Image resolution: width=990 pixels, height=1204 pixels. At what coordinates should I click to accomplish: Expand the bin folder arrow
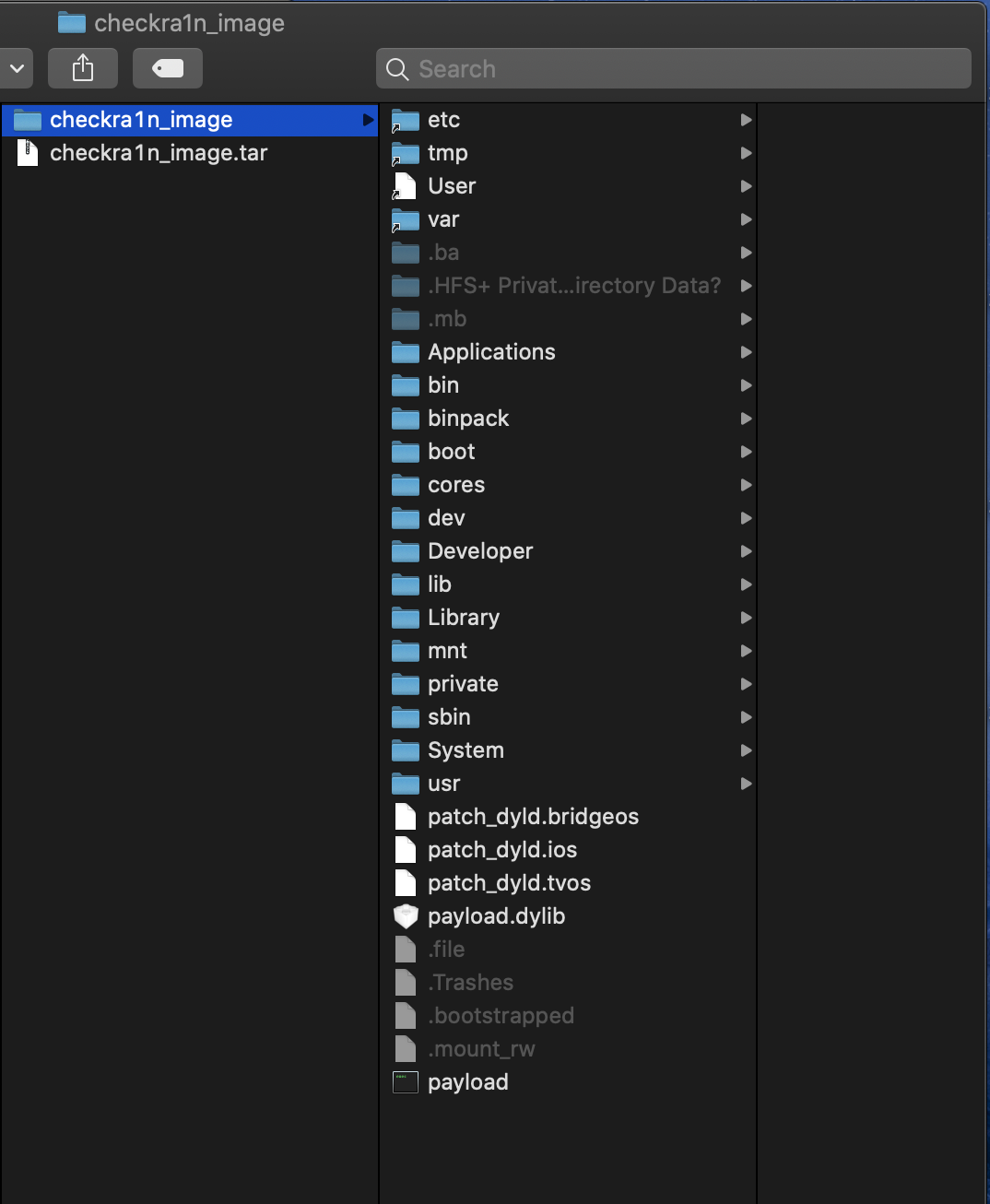click(746, 385)
